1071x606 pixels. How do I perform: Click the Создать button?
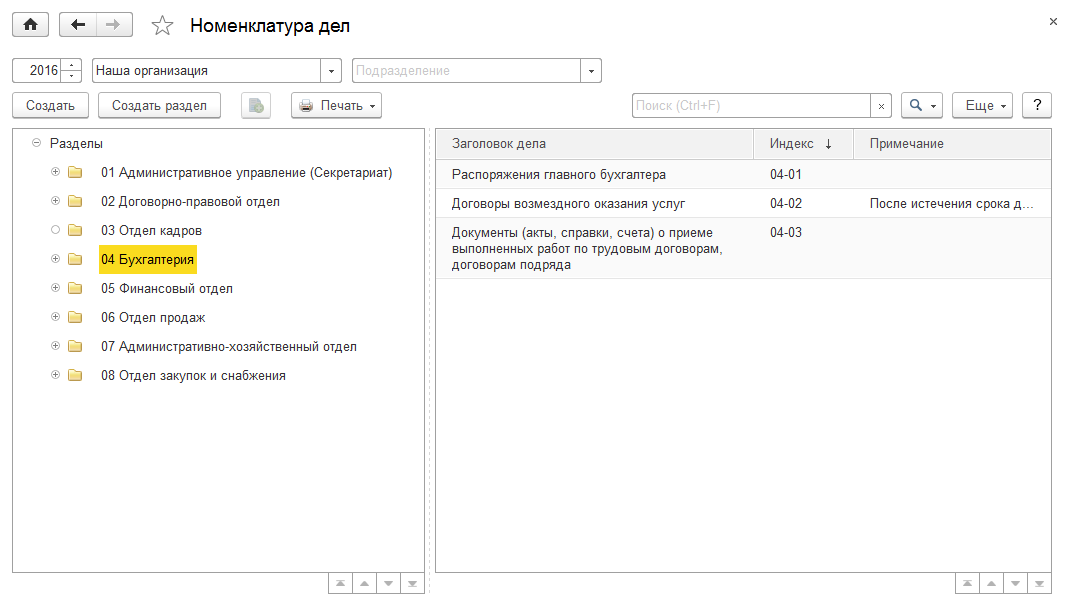[x=50, y=105]
